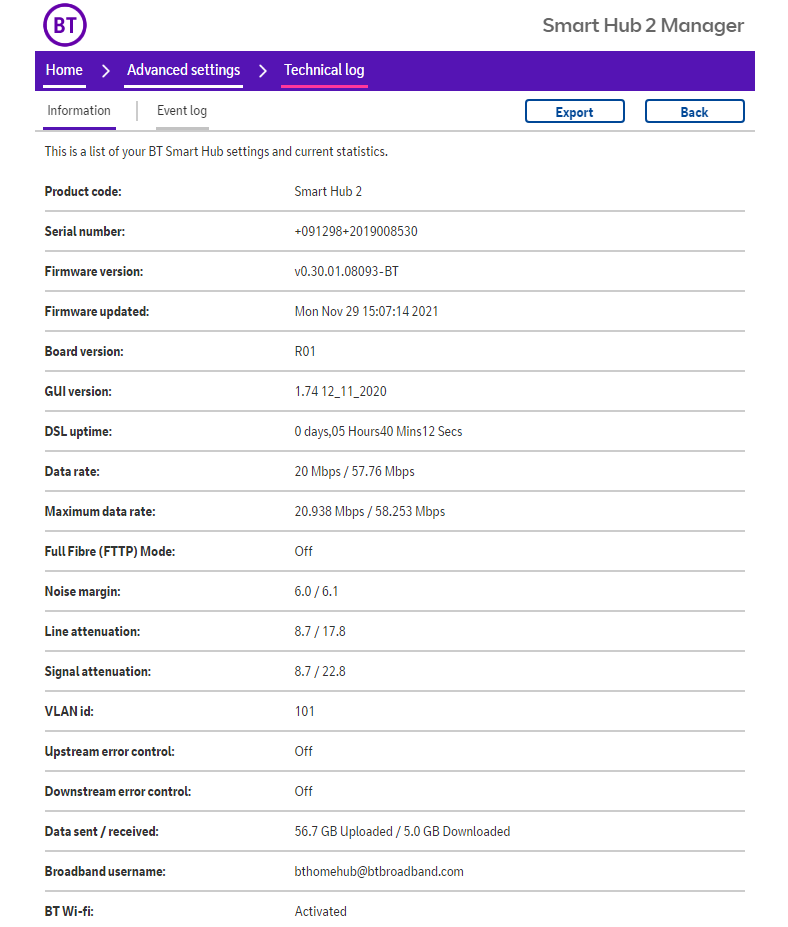Go to Home in breadcrumb
Screen dimensions: 788x927
64,70
